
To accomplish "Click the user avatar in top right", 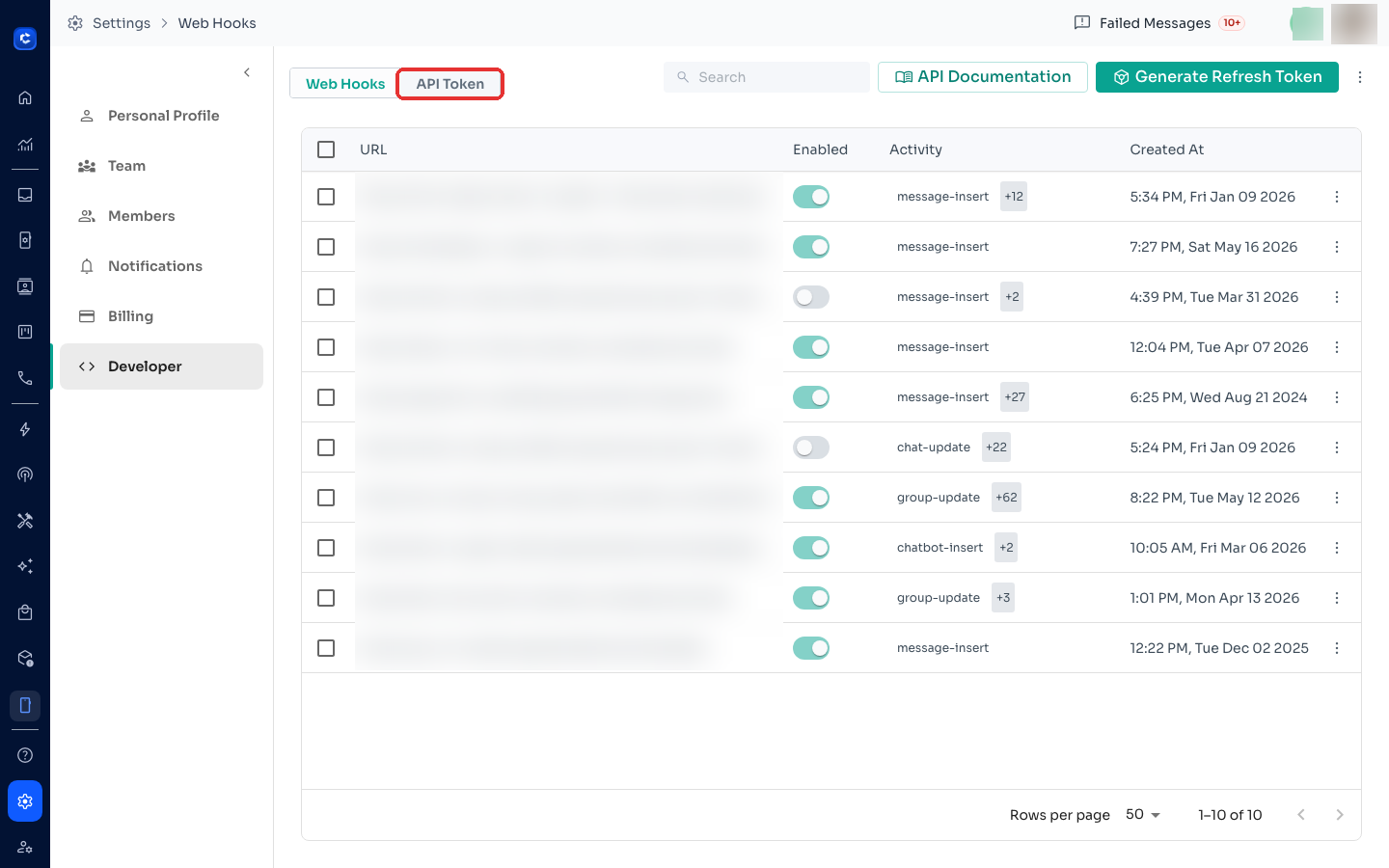I will [1354, 23].
